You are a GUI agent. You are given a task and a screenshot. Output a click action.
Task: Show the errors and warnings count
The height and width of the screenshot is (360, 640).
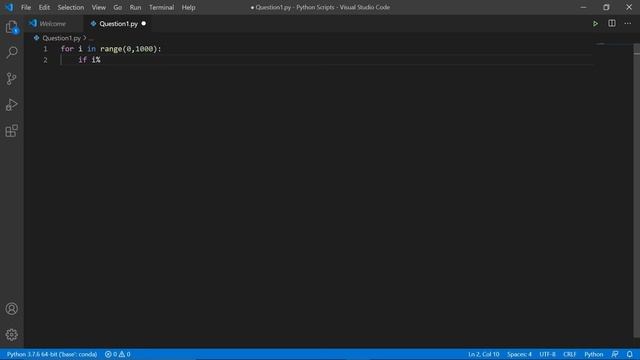pyautogui.click(x=118, y=354)
